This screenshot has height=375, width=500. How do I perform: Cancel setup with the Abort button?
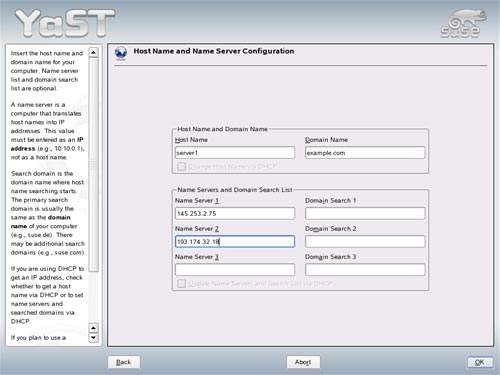pyautogui.click(x=303, y=362)
